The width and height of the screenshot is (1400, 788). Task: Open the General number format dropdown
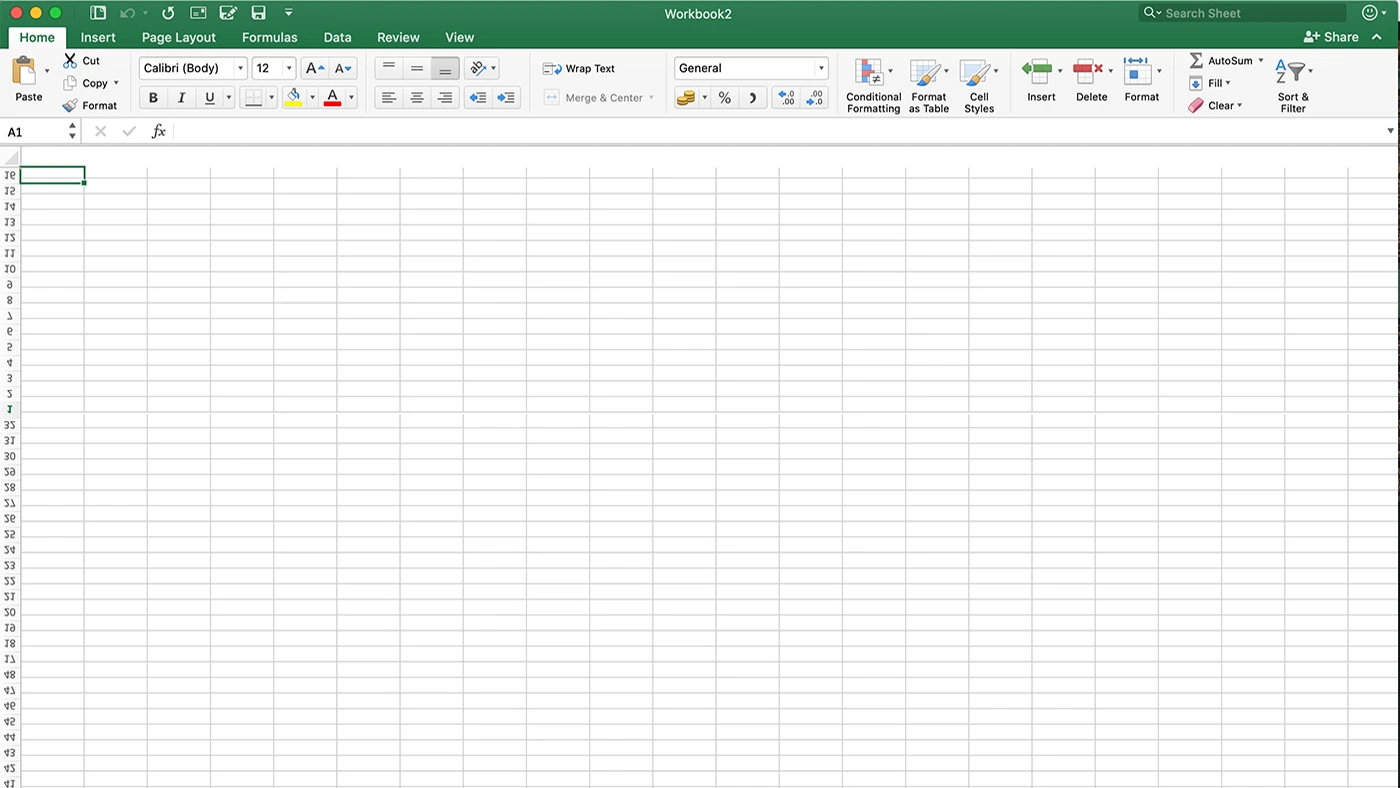751,68
